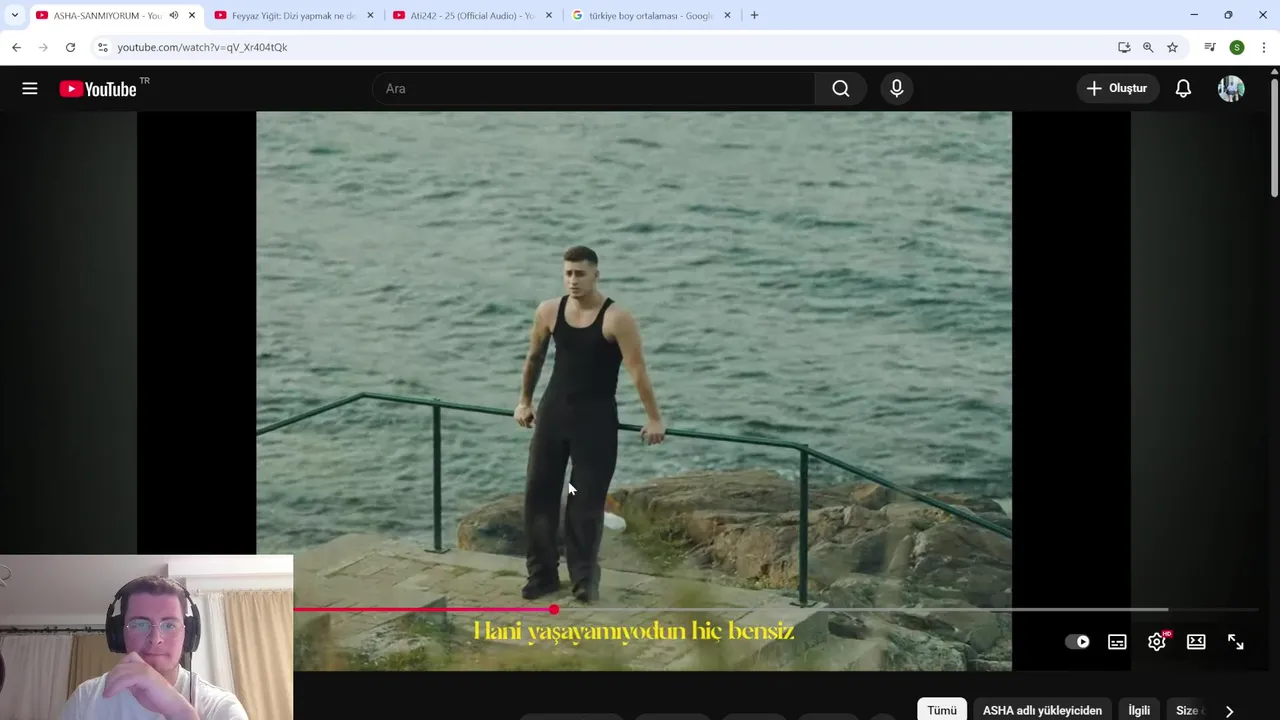Click the Ara search input field
The image size is (1280, 720).
pos(594,89)
